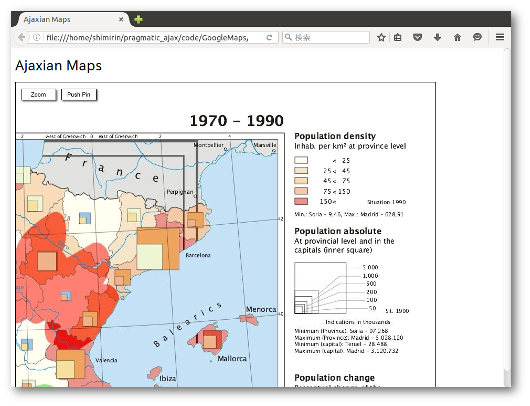Viewport: 530px width, 406px height.
Task: Click the population square on Mallorca
Action: 212,340
